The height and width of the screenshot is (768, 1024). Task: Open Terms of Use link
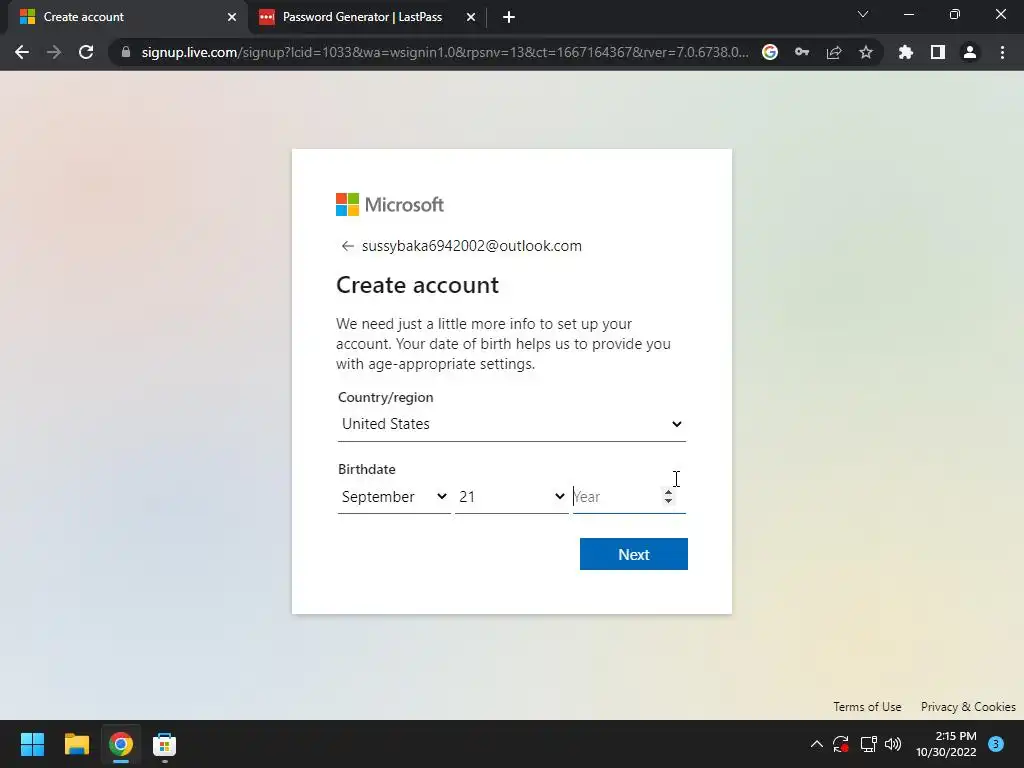pos(867,707)
